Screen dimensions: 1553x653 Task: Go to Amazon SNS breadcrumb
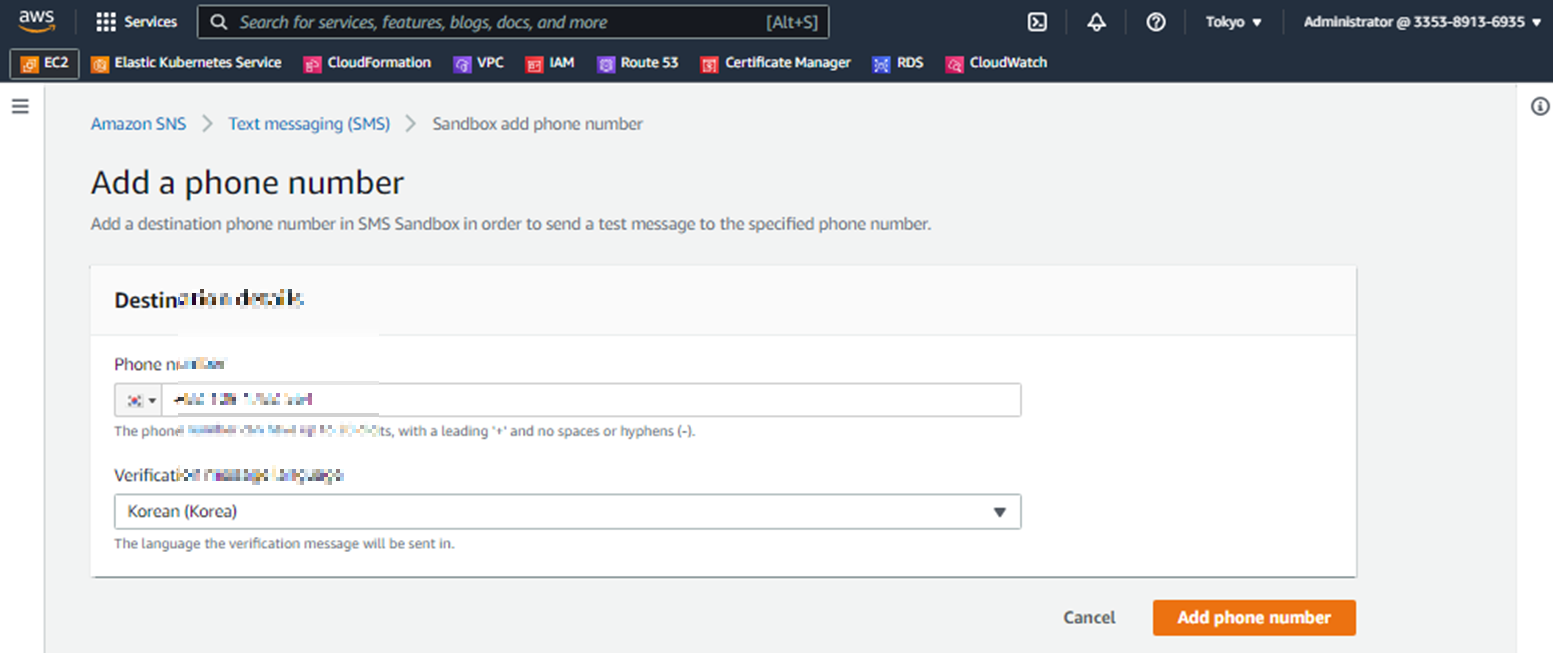[138, 124]
